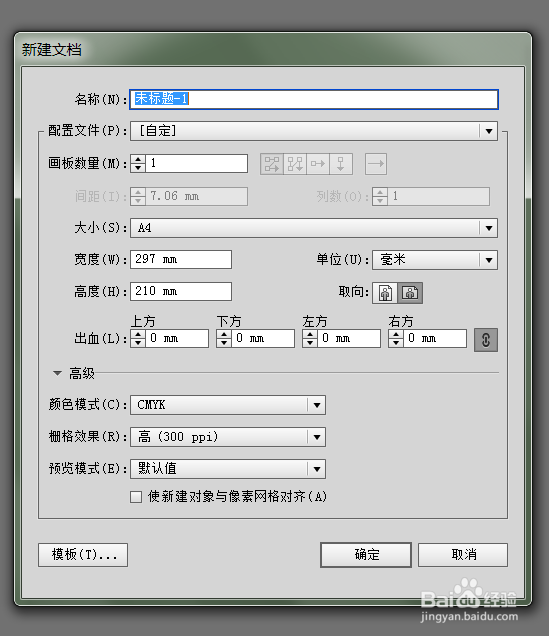Click the disabled 间距 spacing field

[197, 197]
